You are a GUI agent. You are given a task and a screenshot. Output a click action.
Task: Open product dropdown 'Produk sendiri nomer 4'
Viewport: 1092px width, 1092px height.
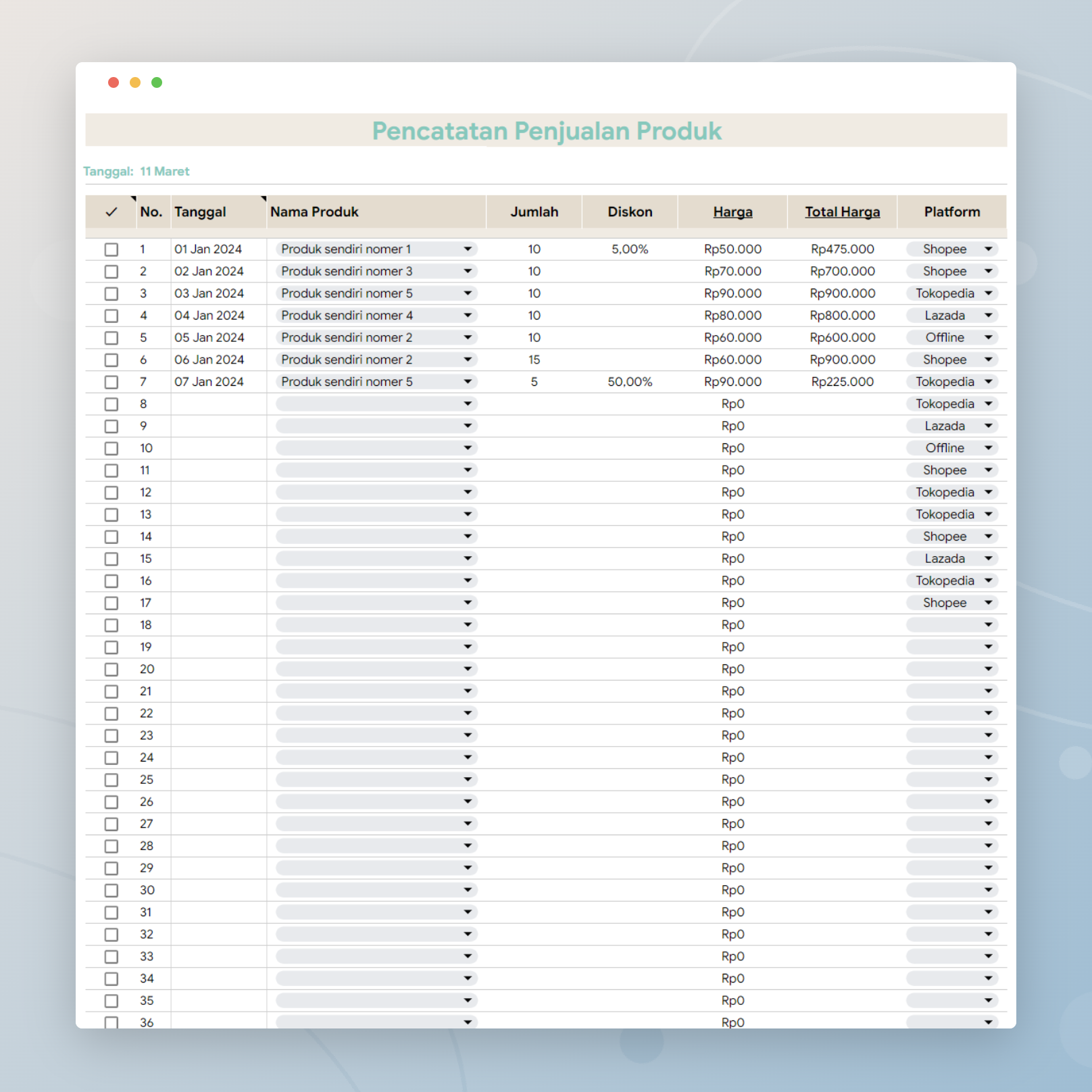(376, 316)
